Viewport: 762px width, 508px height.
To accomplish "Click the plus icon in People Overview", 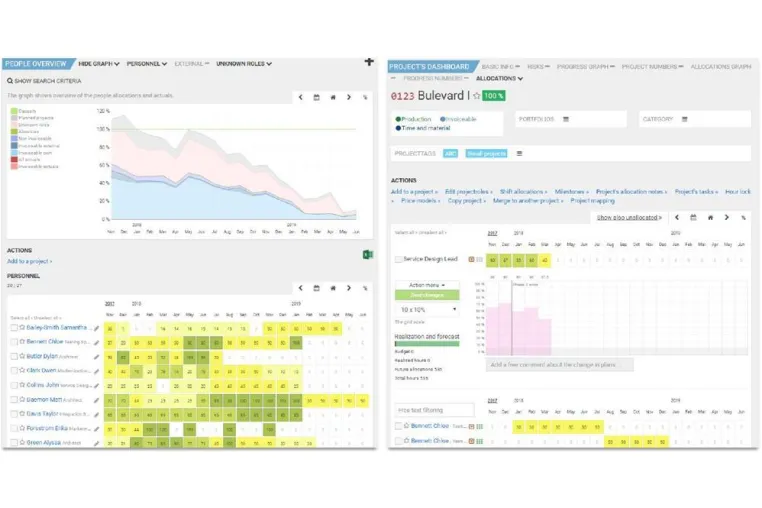I will 369,62.
